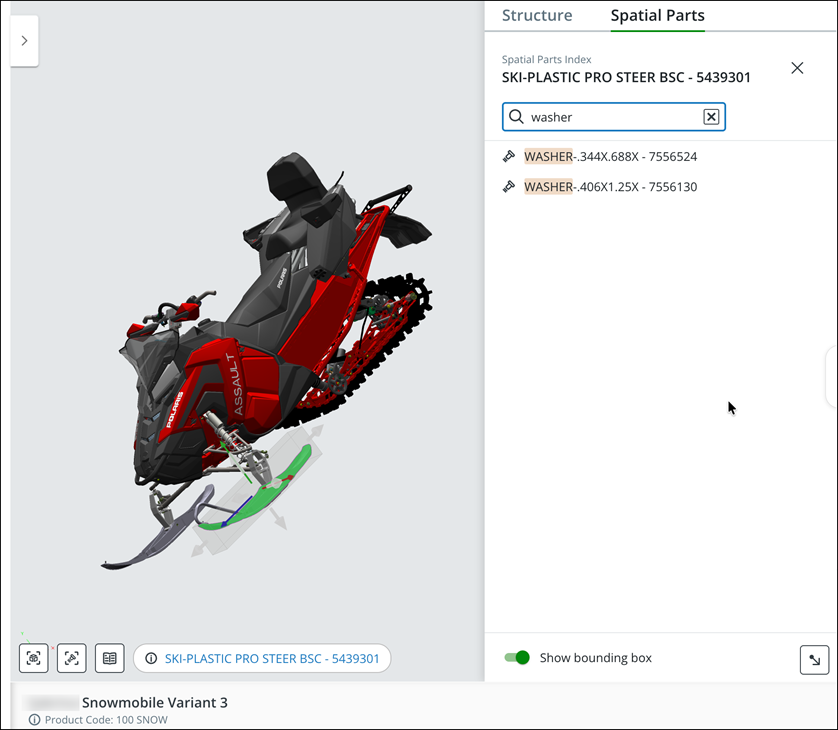
Task: Click info icon in selected part pill
Action: (151, 658)
